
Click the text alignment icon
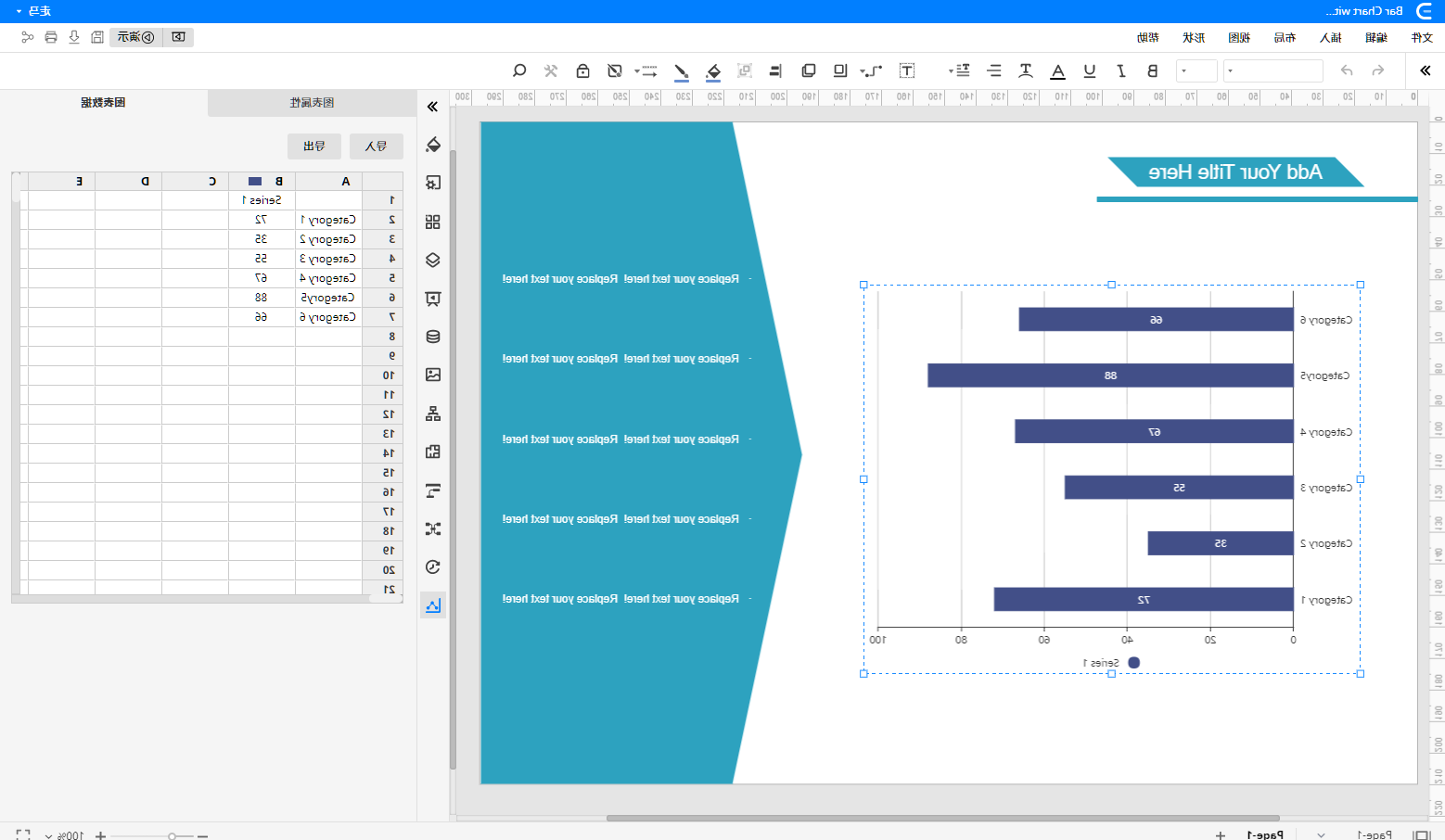tap(994, 70)
